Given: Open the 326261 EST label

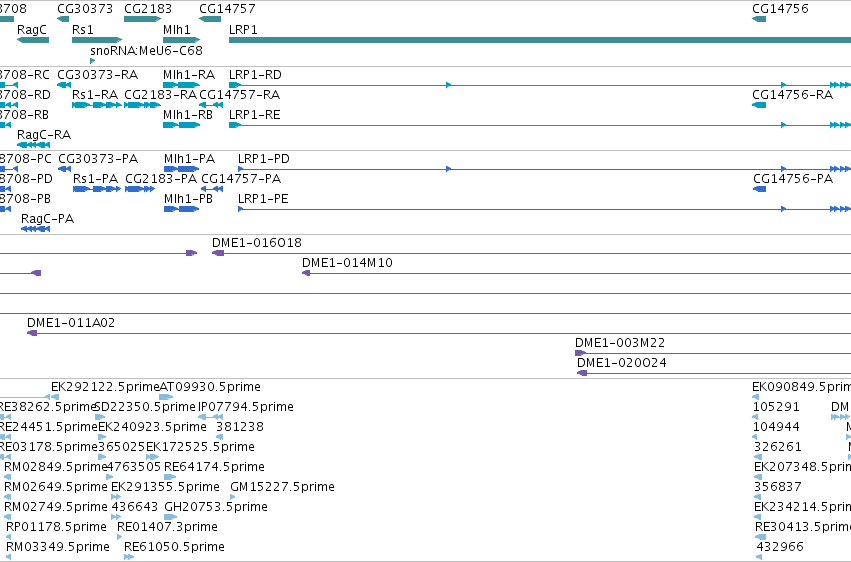Looking at the screenshot, I should pyautogui.click(x=778, y=447).
